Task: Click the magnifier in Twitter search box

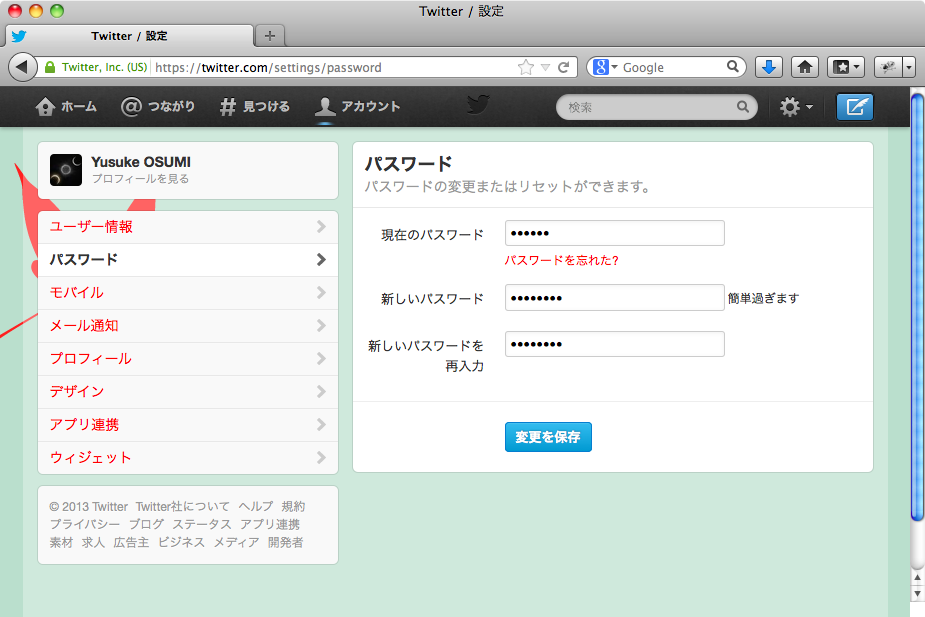Action: [743, 107]
